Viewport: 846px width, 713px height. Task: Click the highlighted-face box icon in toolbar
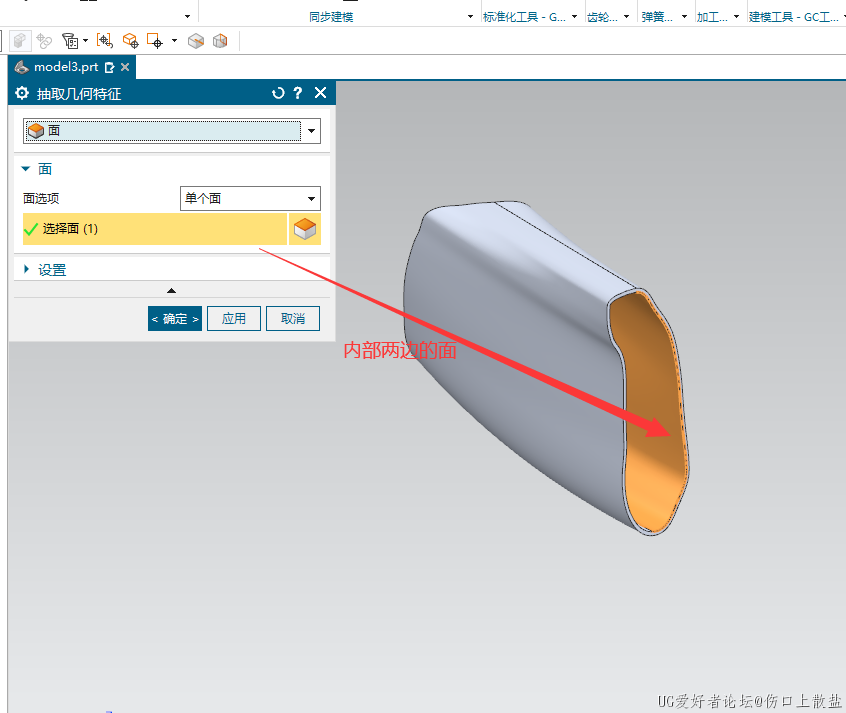(196, 41)
